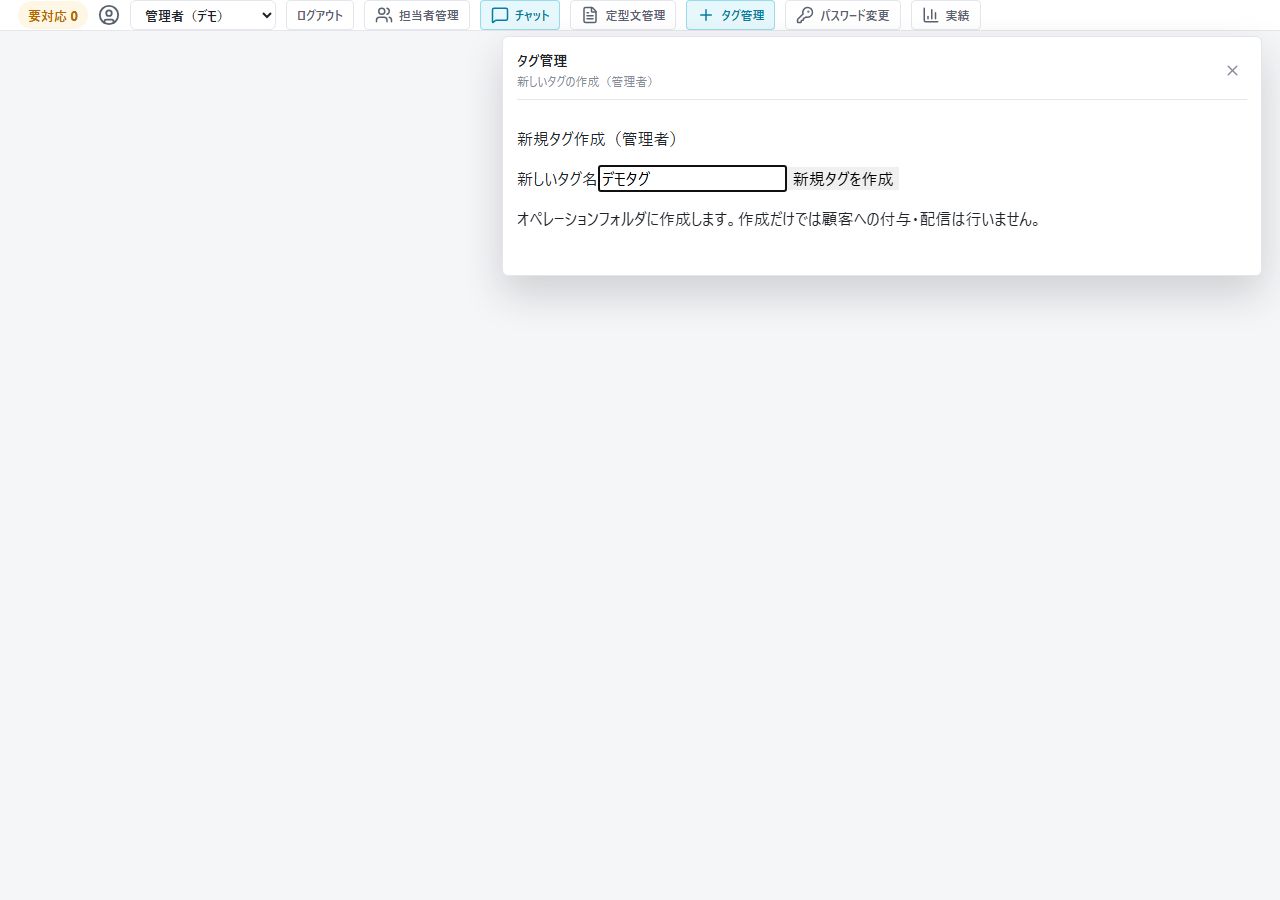Screen dimensions: 1280x900
Task: Open the 管理者（デモ） account dropdown
Action: tap(203, 15)
